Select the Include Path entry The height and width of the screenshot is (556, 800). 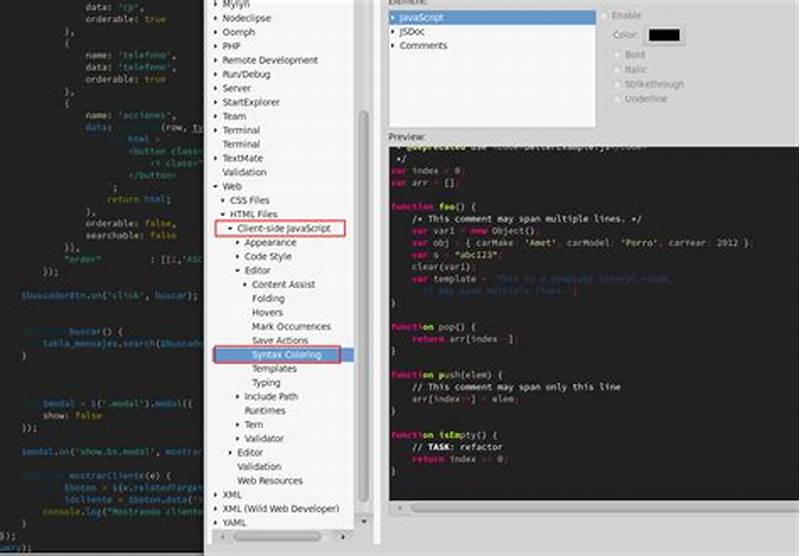[x=271, y=397]
